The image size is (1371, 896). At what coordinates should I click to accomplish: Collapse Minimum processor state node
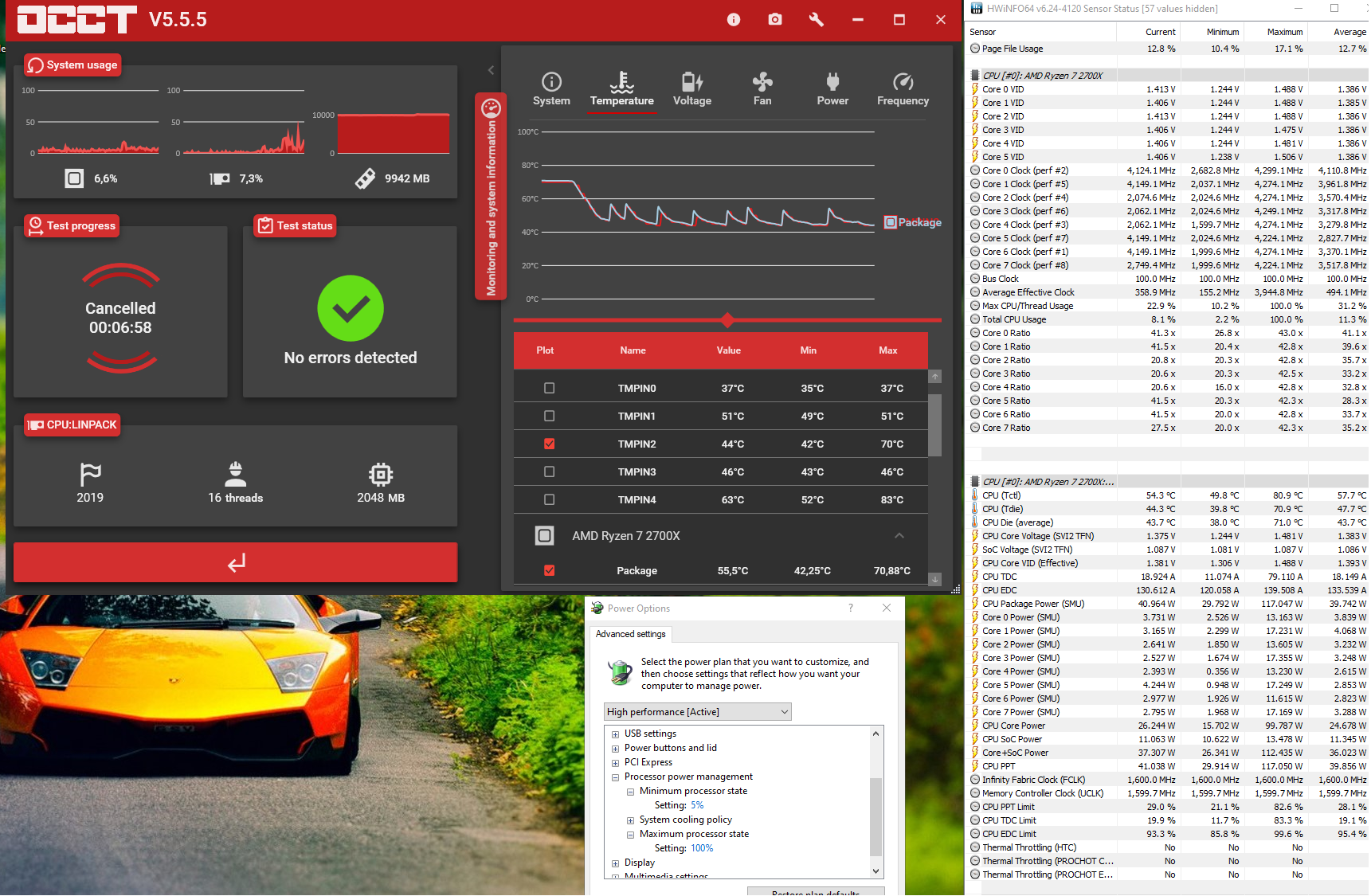pyautogui.click(x=630, y=792)
